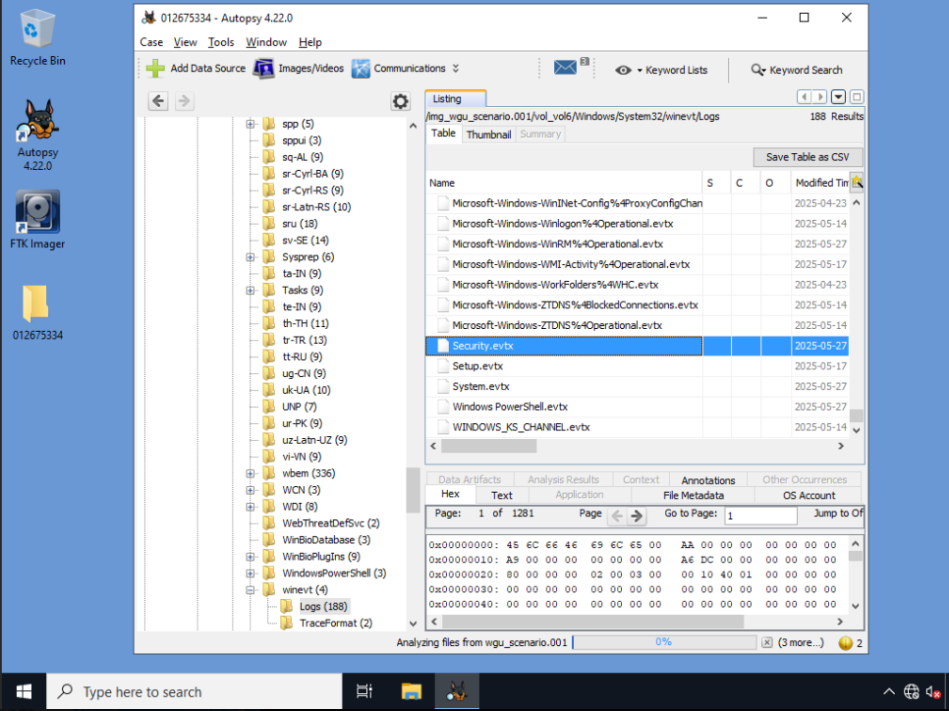Image resolution: width=949 pixels, height=711 pixels.
Task: Open Recycle Bin on desktop
Action: pyautogui.click(x=38, y=38)
